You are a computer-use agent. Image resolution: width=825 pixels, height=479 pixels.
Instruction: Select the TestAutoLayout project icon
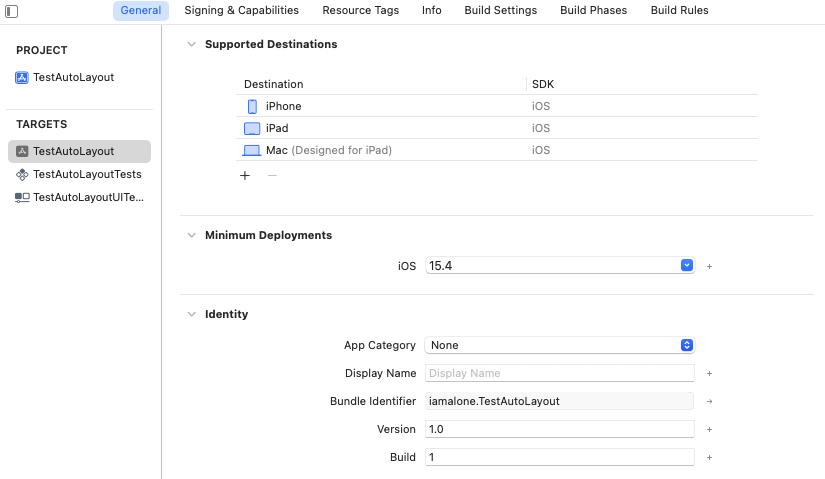pos(22,77)
